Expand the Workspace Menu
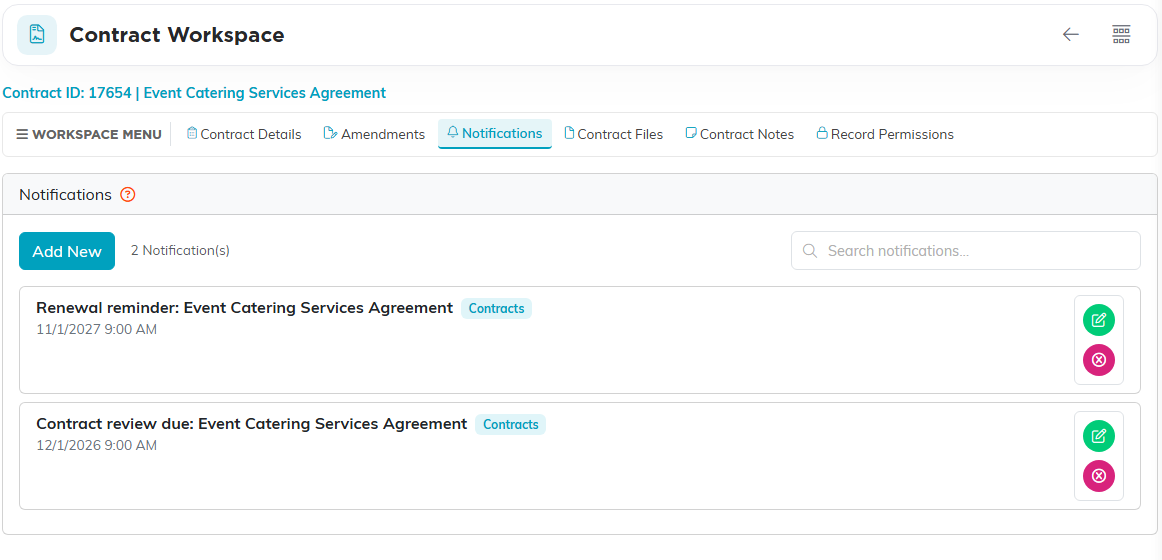Image resolution: width=1162 pixels, height=560 pixels. point(89,135)
